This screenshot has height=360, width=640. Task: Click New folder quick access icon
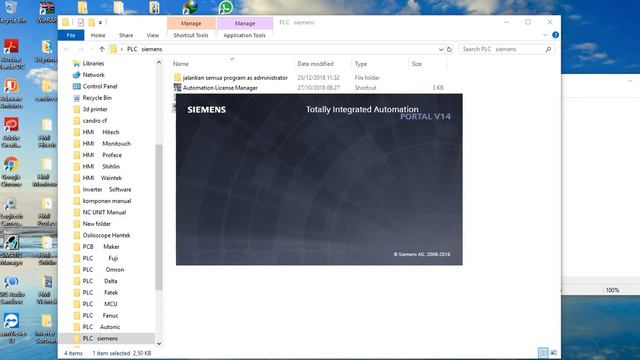tap(91, 22)
